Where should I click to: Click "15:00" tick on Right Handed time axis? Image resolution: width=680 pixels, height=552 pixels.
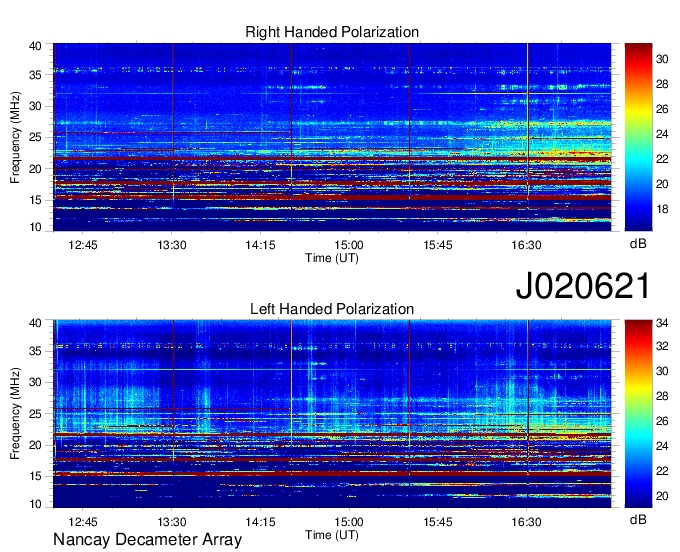click(349, 245)
